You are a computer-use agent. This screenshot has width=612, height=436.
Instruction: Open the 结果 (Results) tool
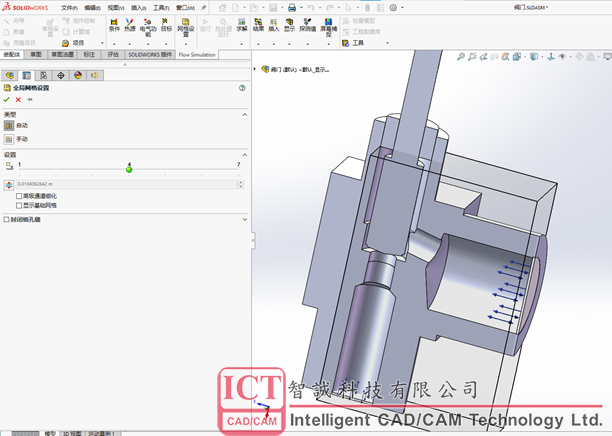click(x=258, y=25)
